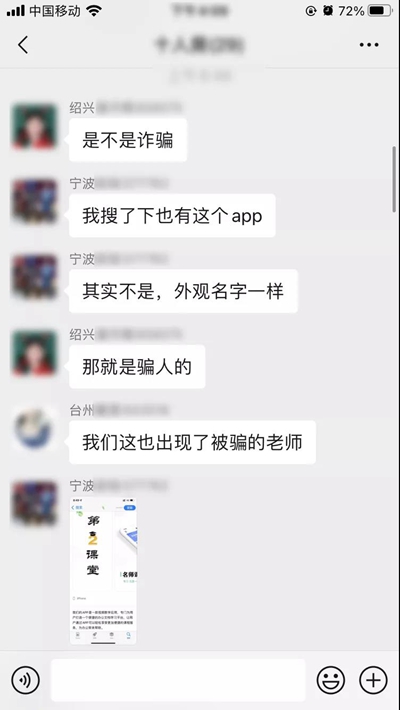The height and width of the screenshot is (710, 400).
Task: Tap the 台州 user's round avatar
Action: [x=34, y=429]
